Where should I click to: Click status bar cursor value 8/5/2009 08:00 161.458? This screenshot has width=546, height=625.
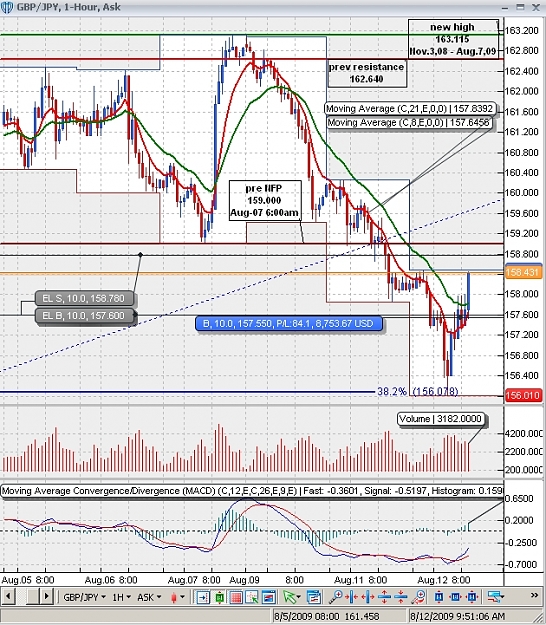[x=326, y=617]
